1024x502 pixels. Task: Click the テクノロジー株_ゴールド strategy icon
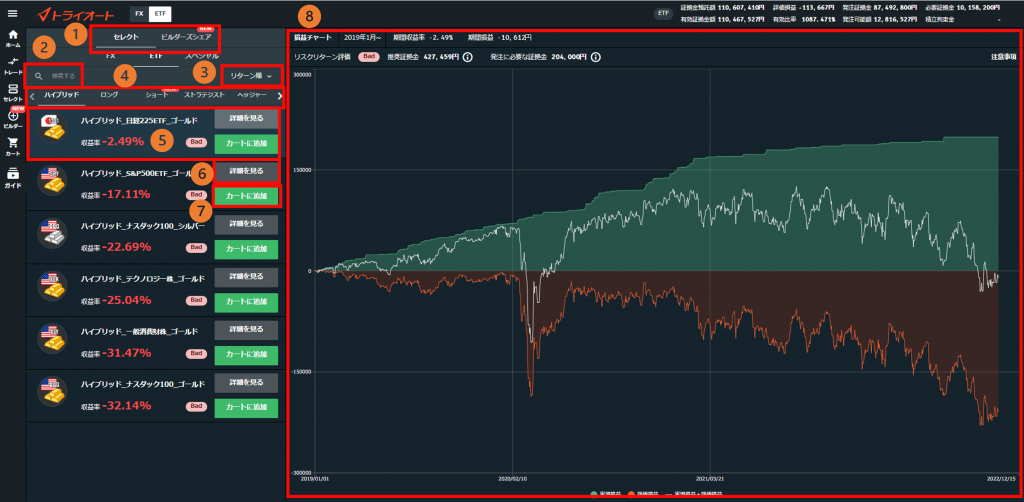pos(52,287)
